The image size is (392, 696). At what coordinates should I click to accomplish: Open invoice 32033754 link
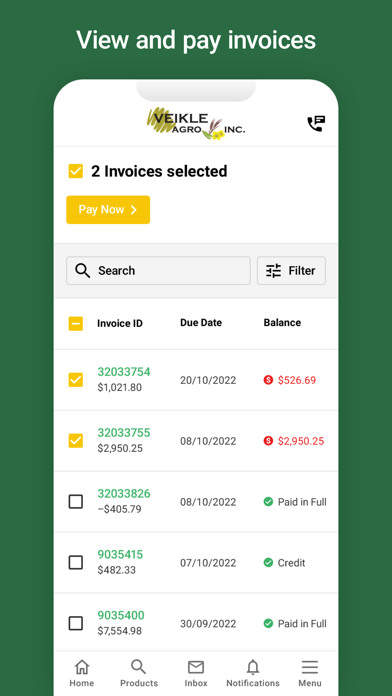(x=124, y=372)
